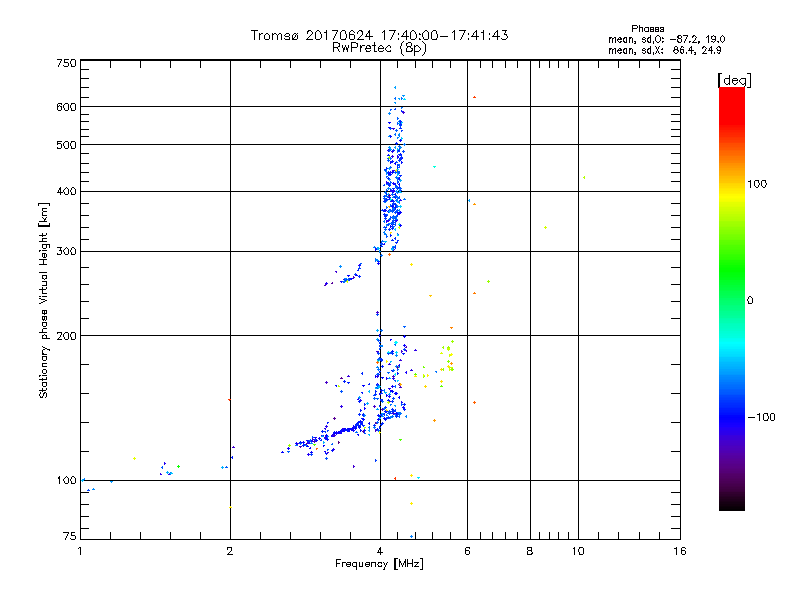Screen dimensions: 800x600
Task: Click the small blue trace segment below 300 km near 3.5 MHz
Action: point(343,275)
